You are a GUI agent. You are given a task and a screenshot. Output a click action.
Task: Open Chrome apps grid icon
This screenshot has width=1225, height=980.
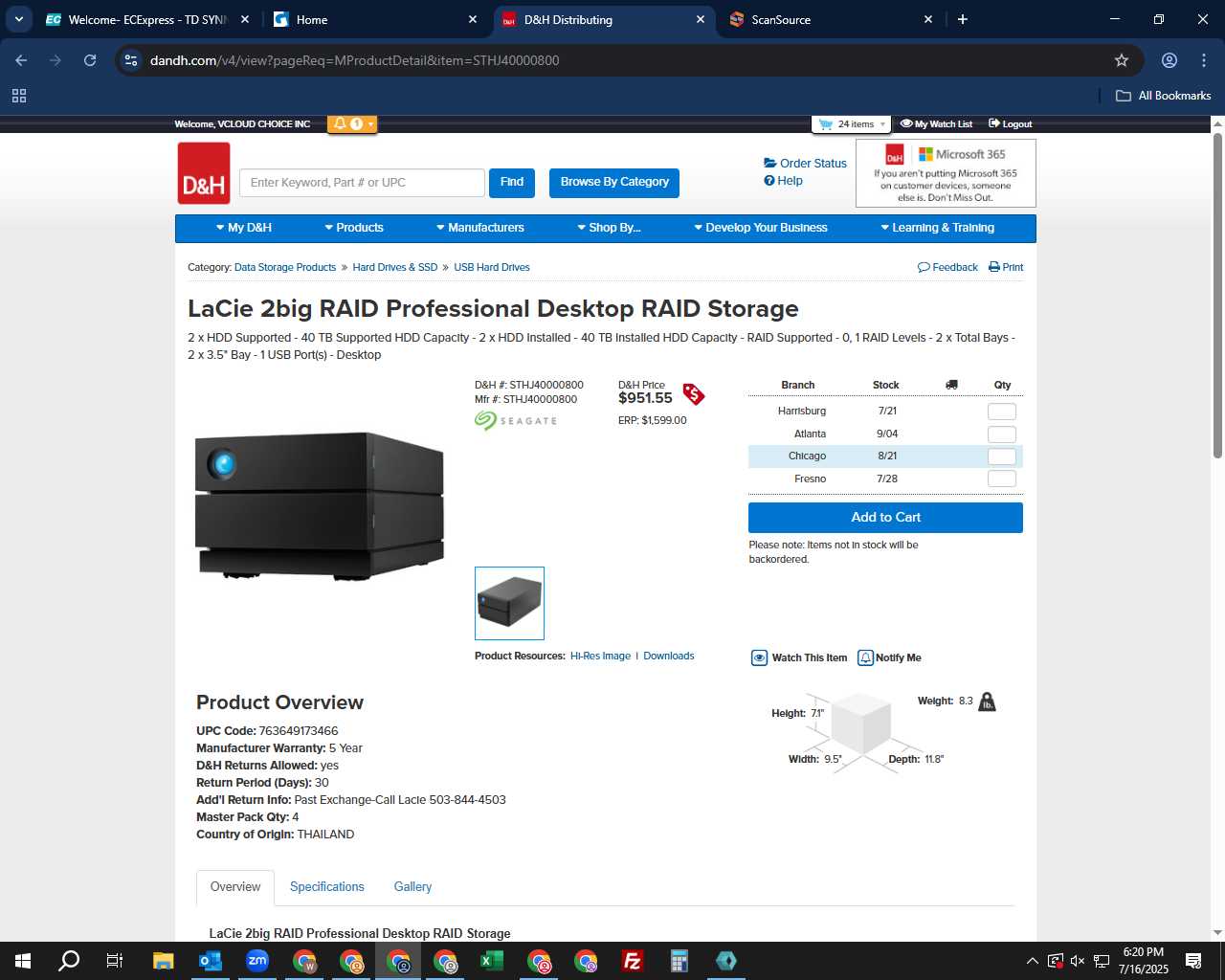[19, 96]
